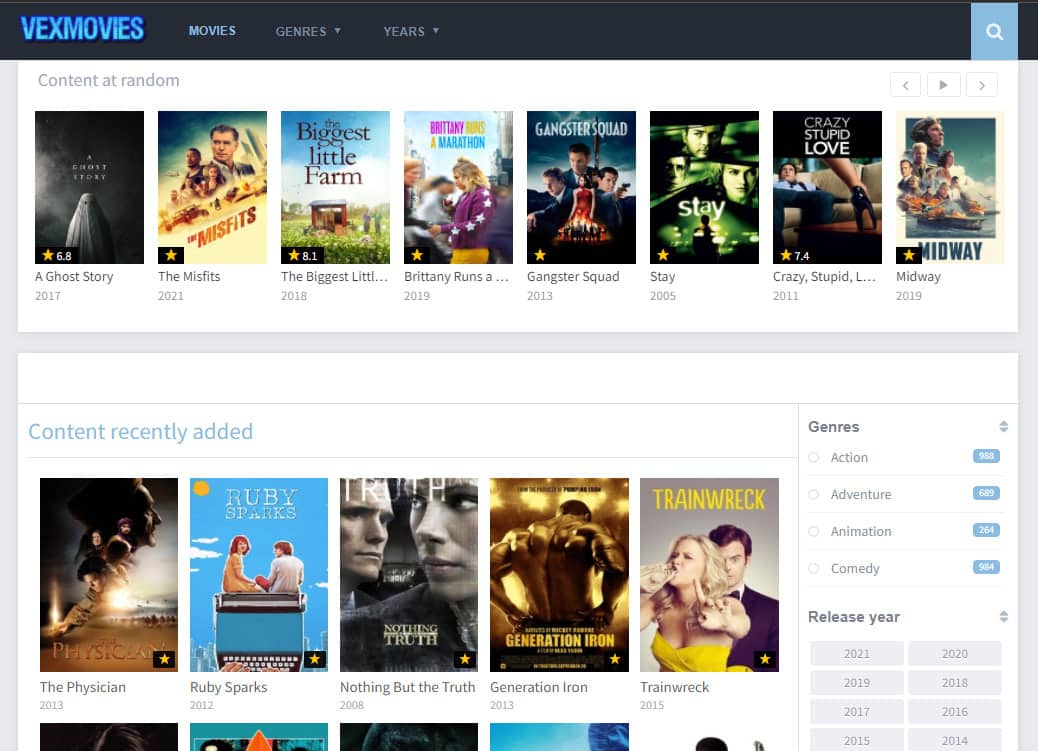Open Nothing But the Truth title link
This screenshot has width=1038, height=751.
click(x=408, y=687)
